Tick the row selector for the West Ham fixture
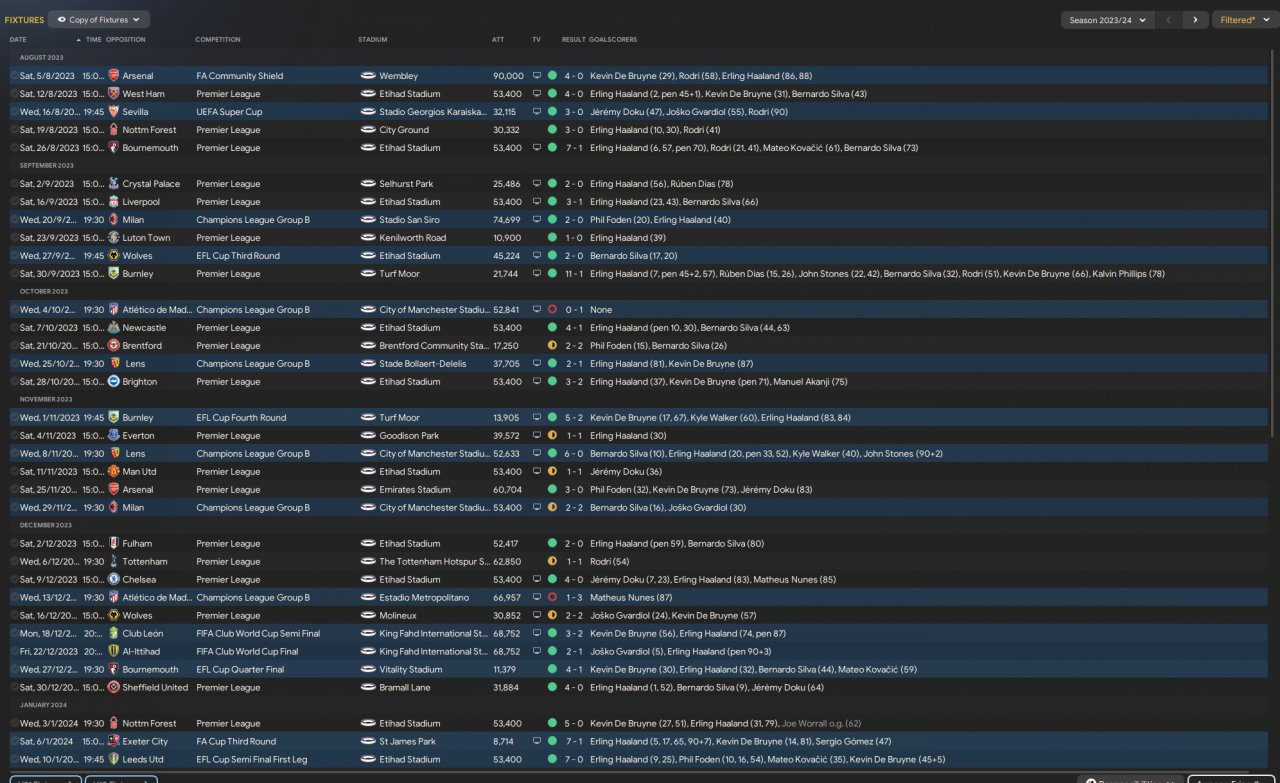 [14, 94]
